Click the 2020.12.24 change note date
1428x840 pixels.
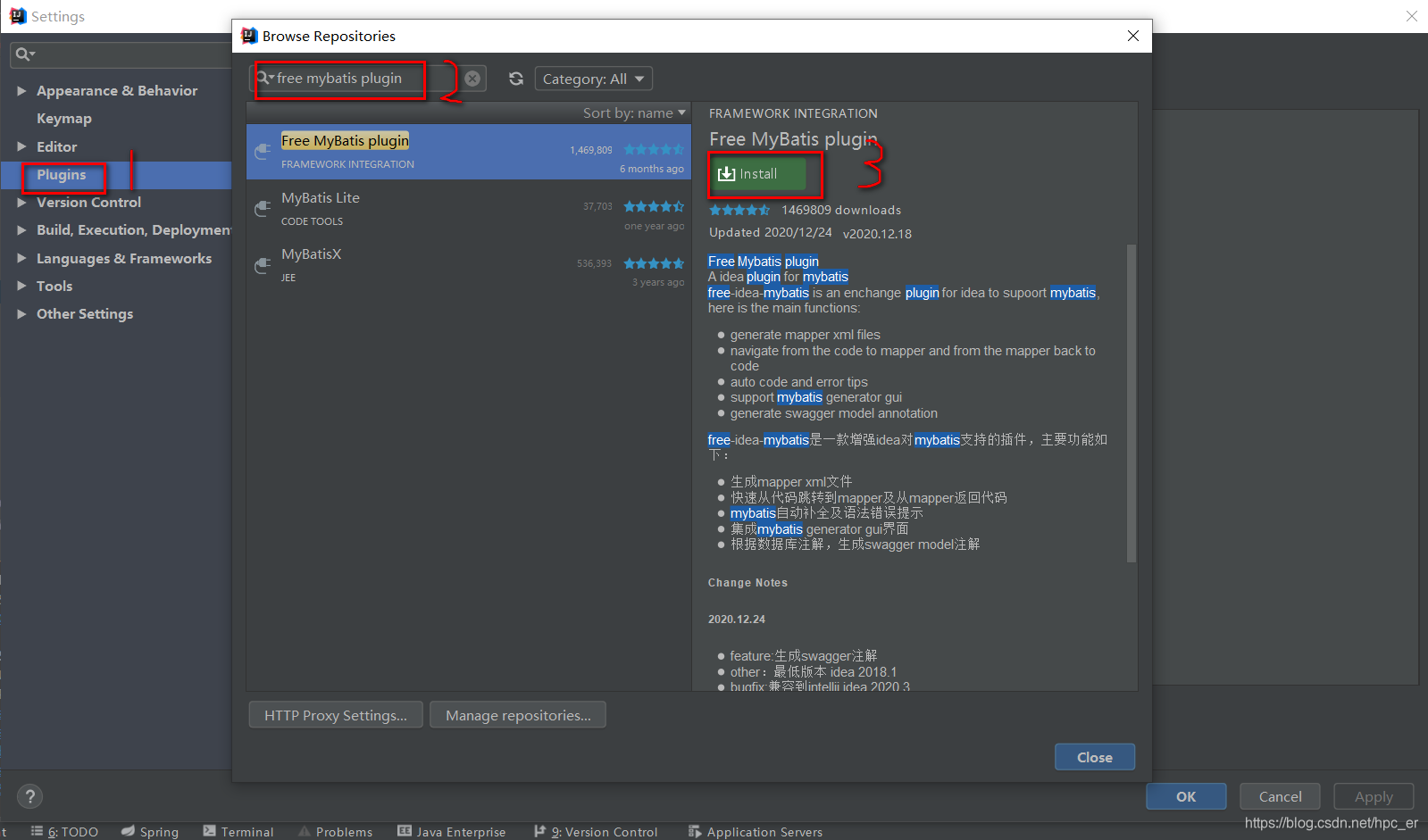coord(737,620)
